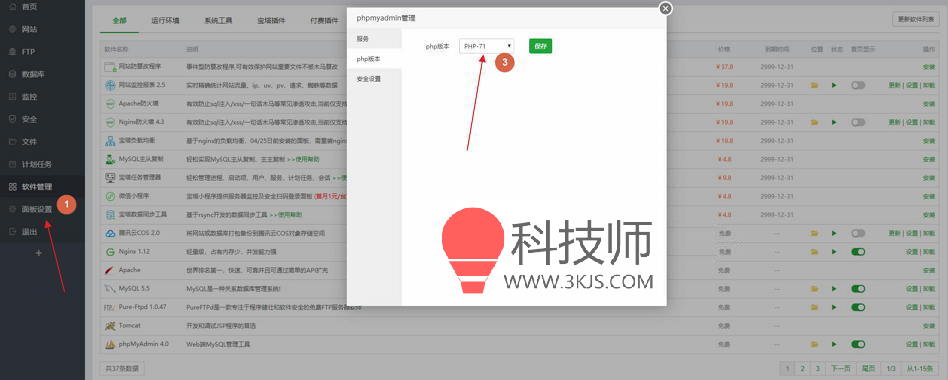The width and height of the screenshot is (948, 380).
Task: Click play status icon in Nginx防火墙 row
Action: pyautogui.click(x=834, y=122)
